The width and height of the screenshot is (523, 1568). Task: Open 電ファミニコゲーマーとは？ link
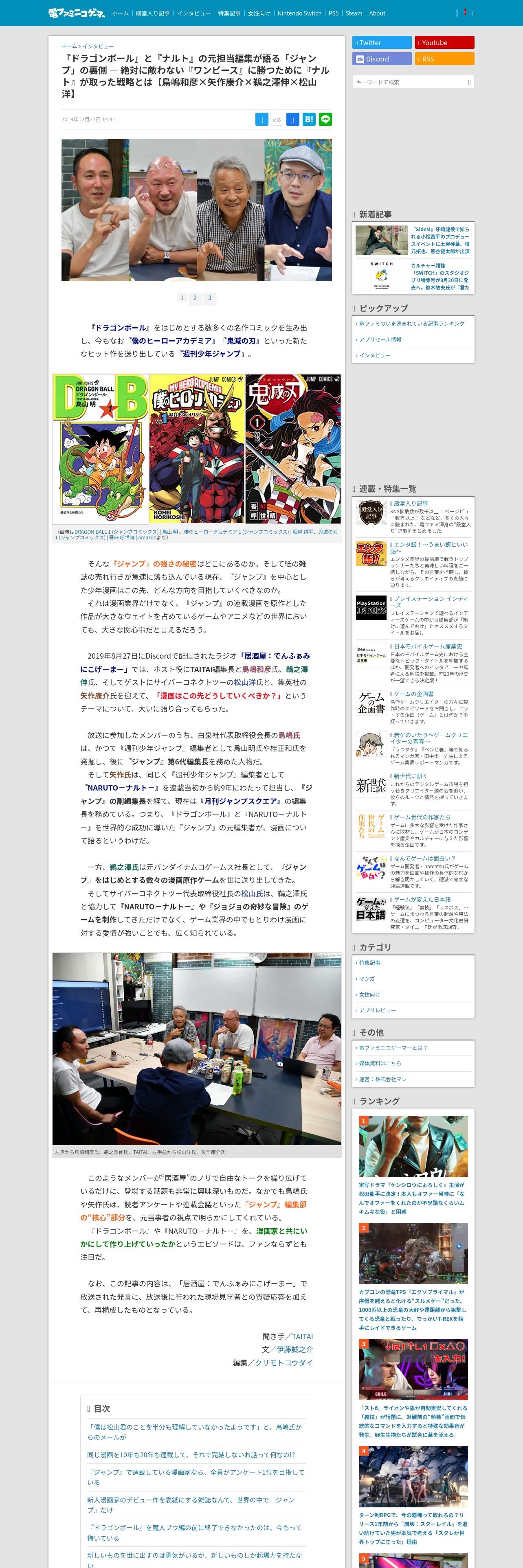393,1047
